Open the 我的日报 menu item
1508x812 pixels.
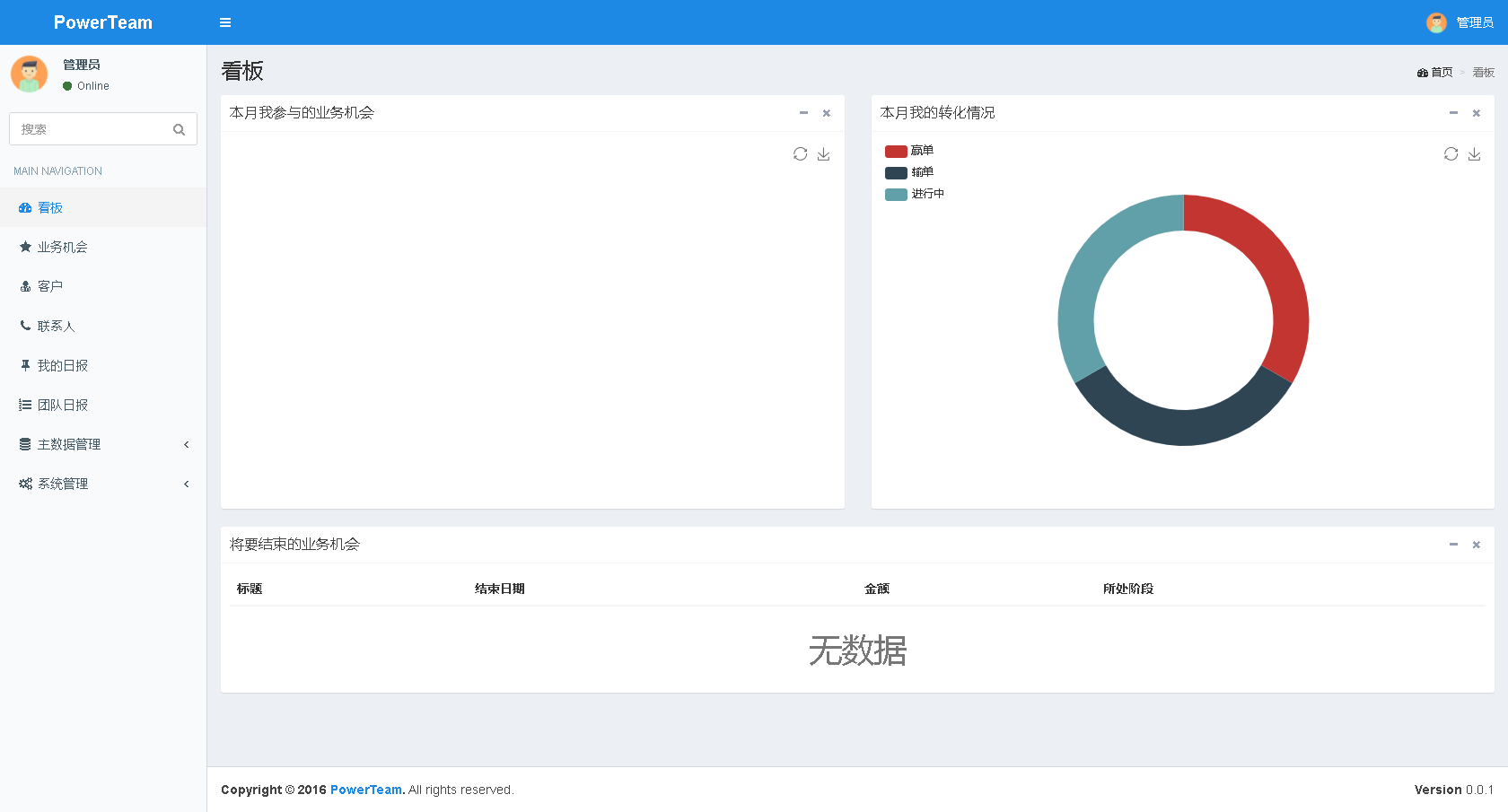click(103, 365)
